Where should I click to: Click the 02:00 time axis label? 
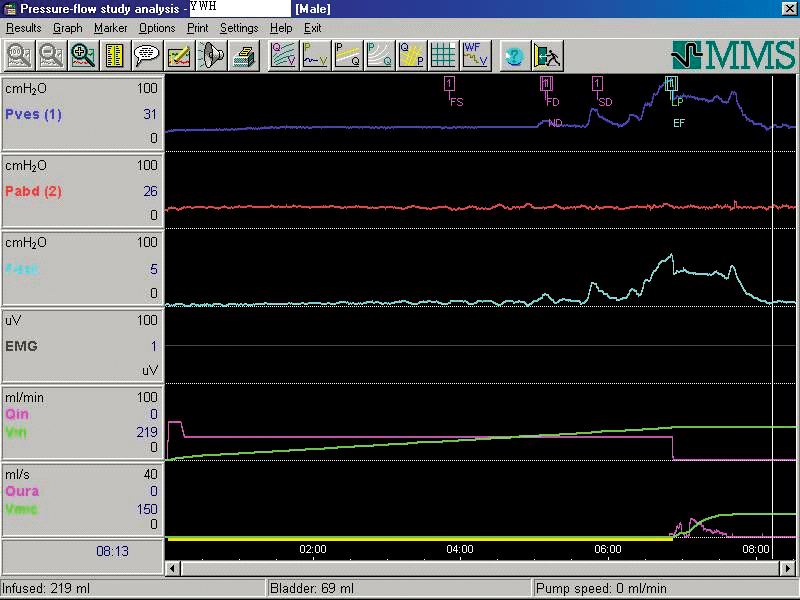tap(313, 549)
